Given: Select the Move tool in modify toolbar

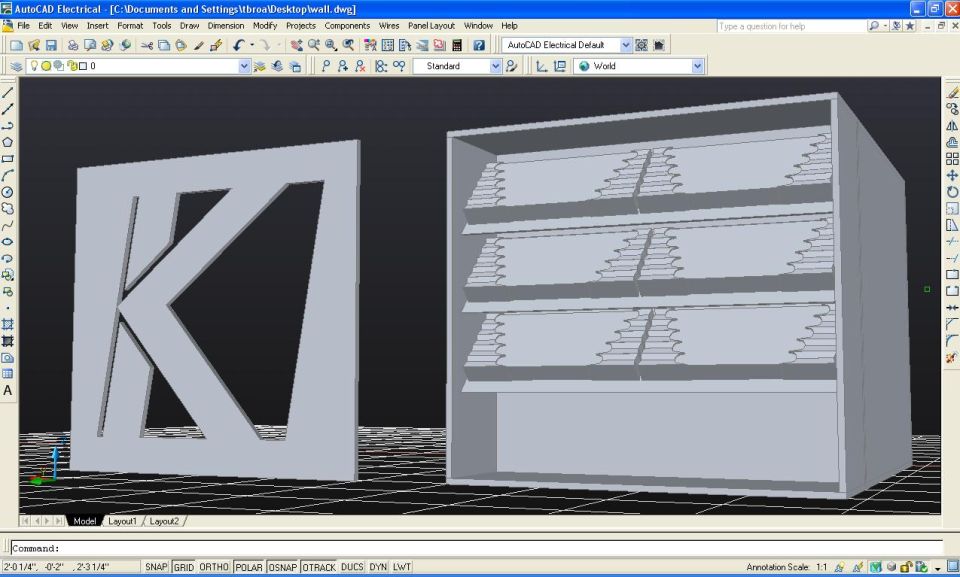Looking at the screenshot, I should point(952,176).
